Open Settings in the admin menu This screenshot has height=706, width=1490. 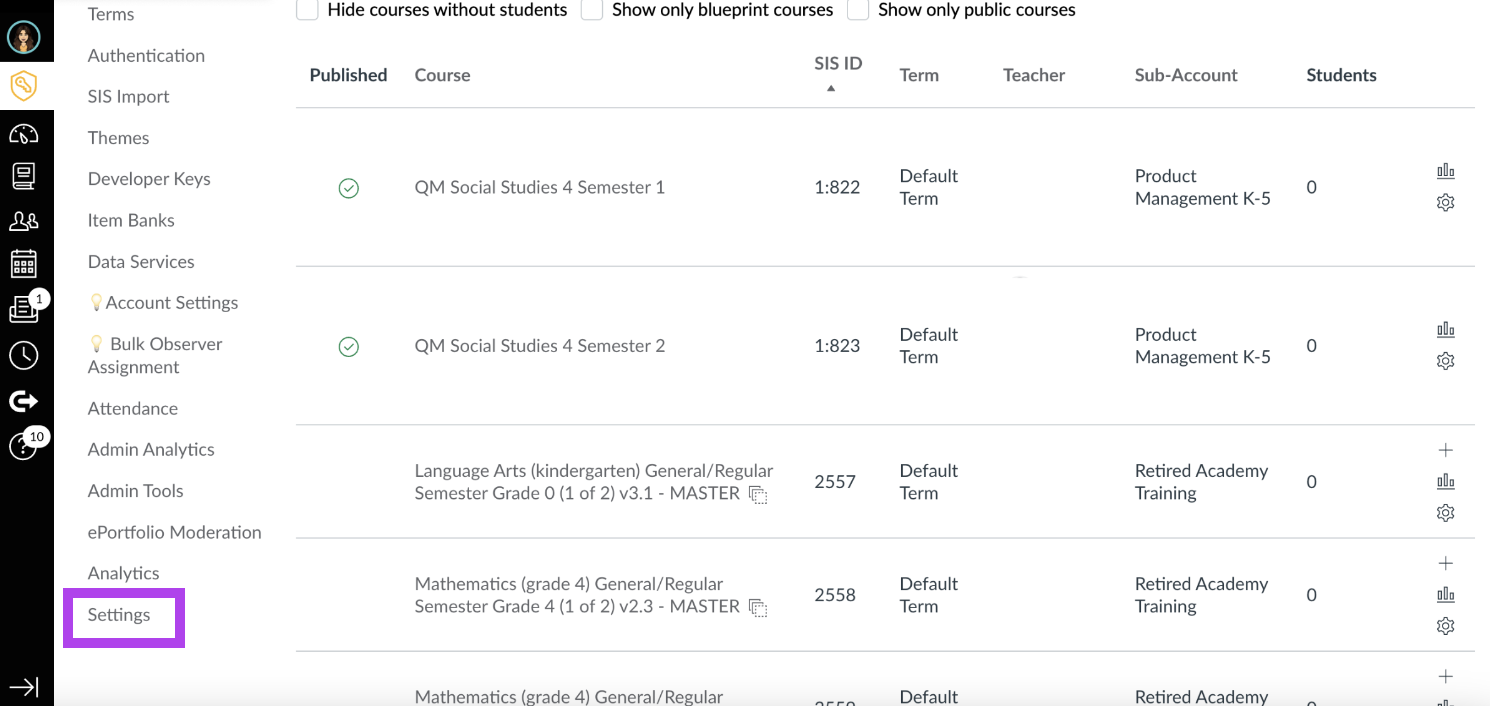click(x=119, y=615)
